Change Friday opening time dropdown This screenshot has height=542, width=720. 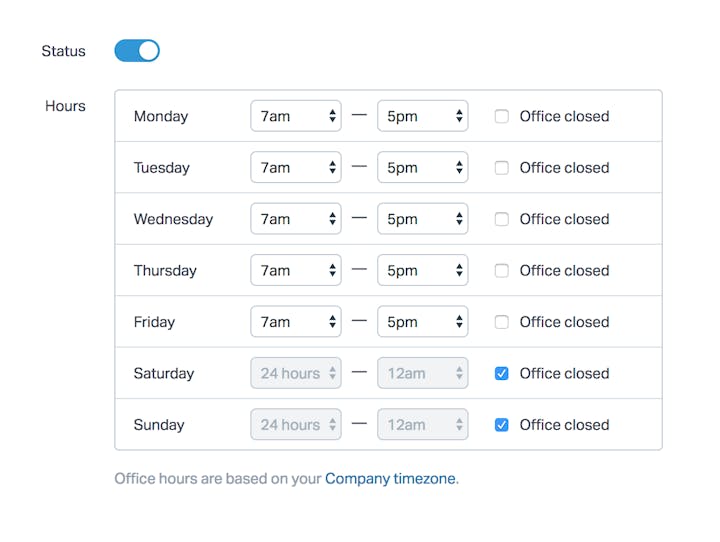point(295,322)
